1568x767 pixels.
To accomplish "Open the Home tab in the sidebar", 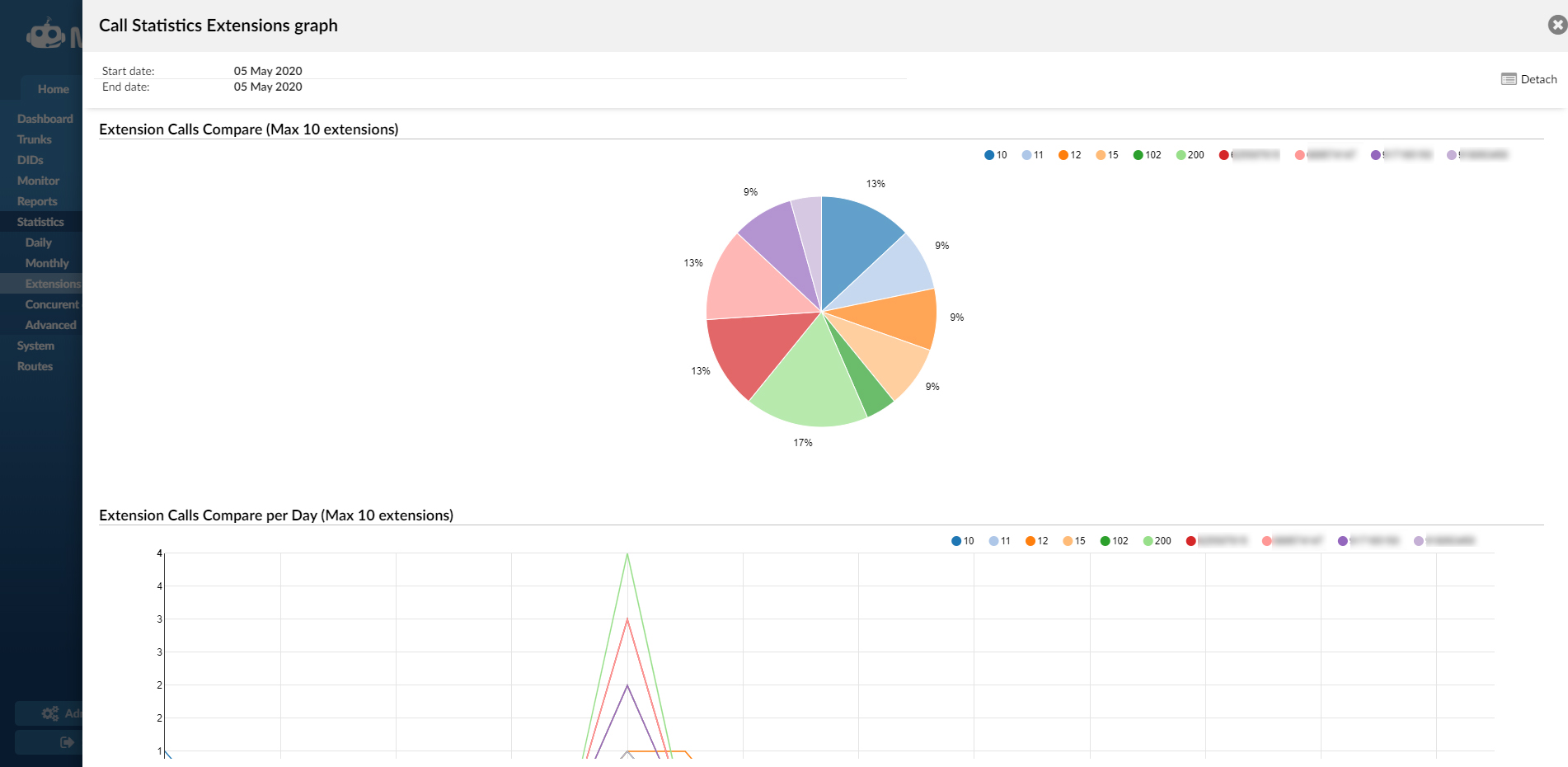I will [x=53, y=89].
